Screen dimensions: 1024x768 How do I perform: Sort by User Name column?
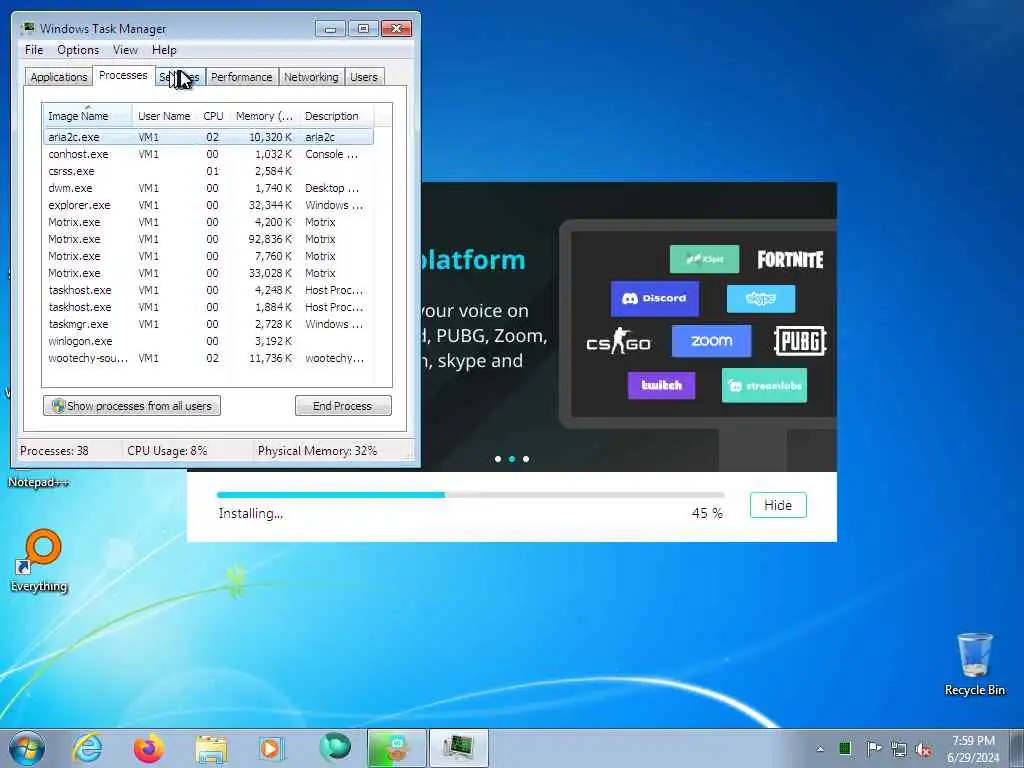164,116
